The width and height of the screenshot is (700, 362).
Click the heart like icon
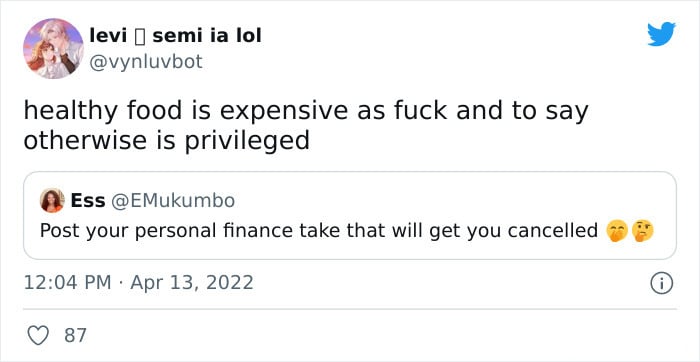click(38, 335)
